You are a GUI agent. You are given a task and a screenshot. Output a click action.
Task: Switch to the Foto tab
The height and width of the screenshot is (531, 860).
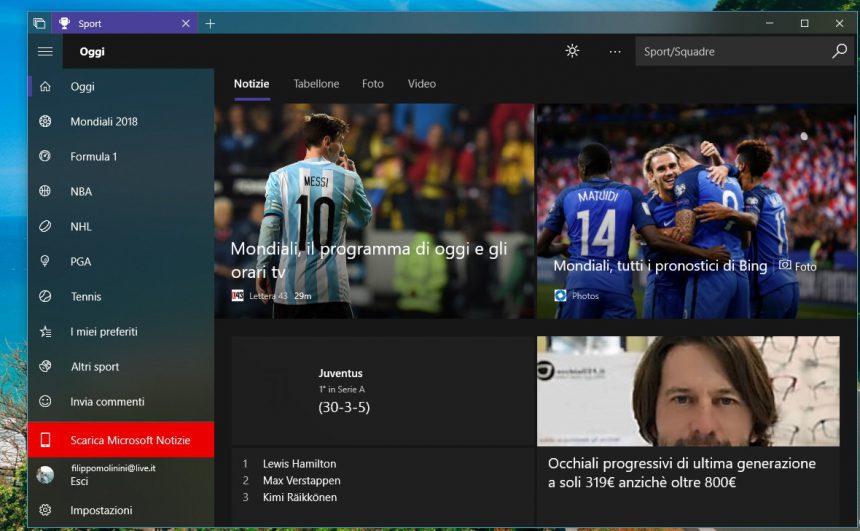pos(372,84)
